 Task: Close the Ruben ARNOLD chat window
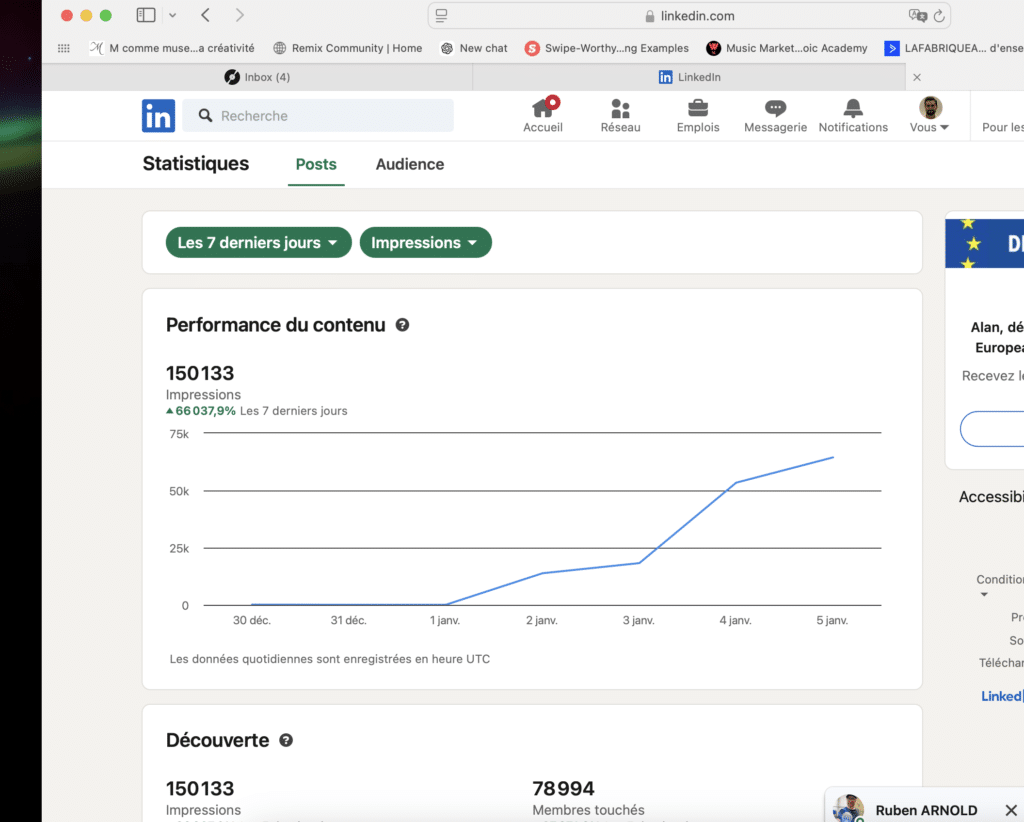pyautogui.click(x=1010, y=810)
